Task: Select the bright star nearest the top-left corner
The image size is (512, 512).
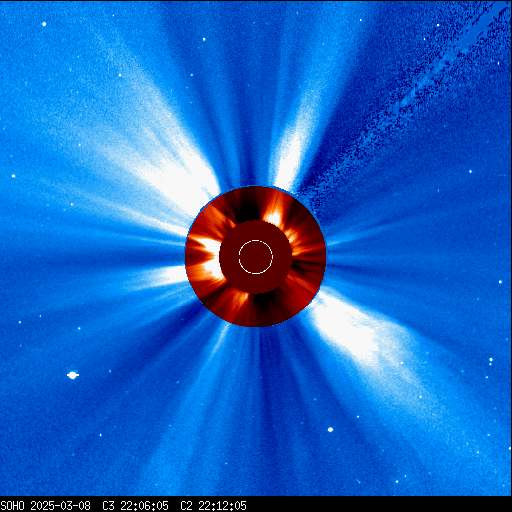Action: click(44, 24)
